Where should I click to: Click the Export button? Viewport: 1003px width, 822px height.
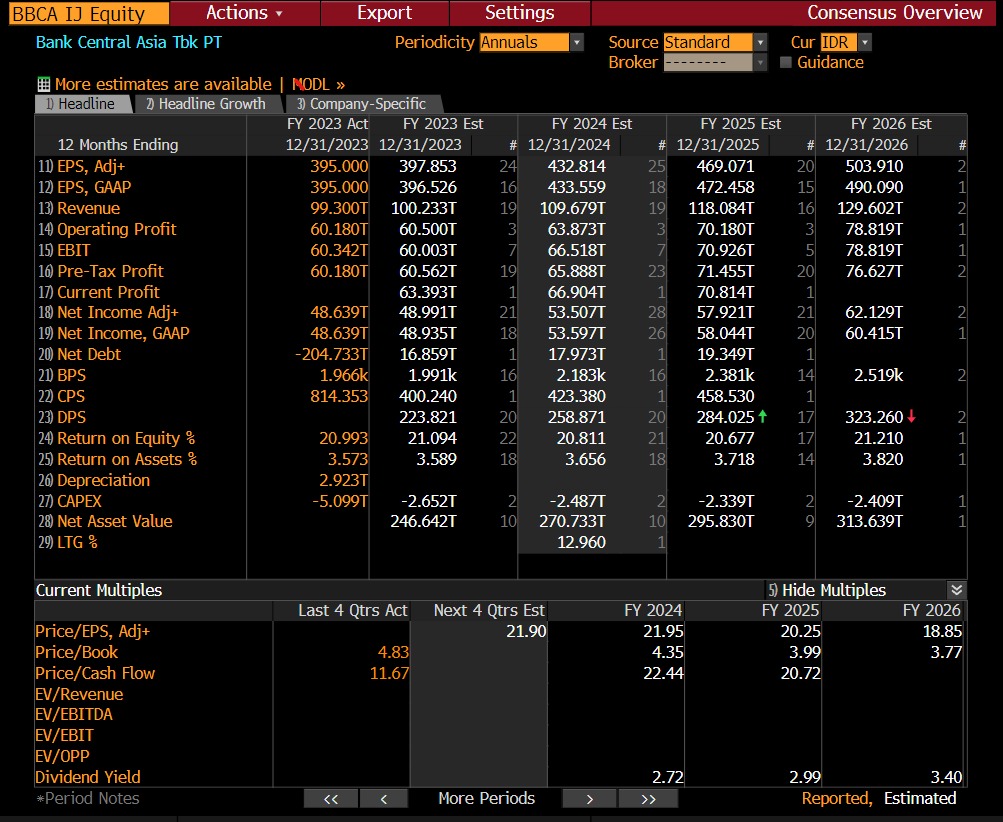384,13
